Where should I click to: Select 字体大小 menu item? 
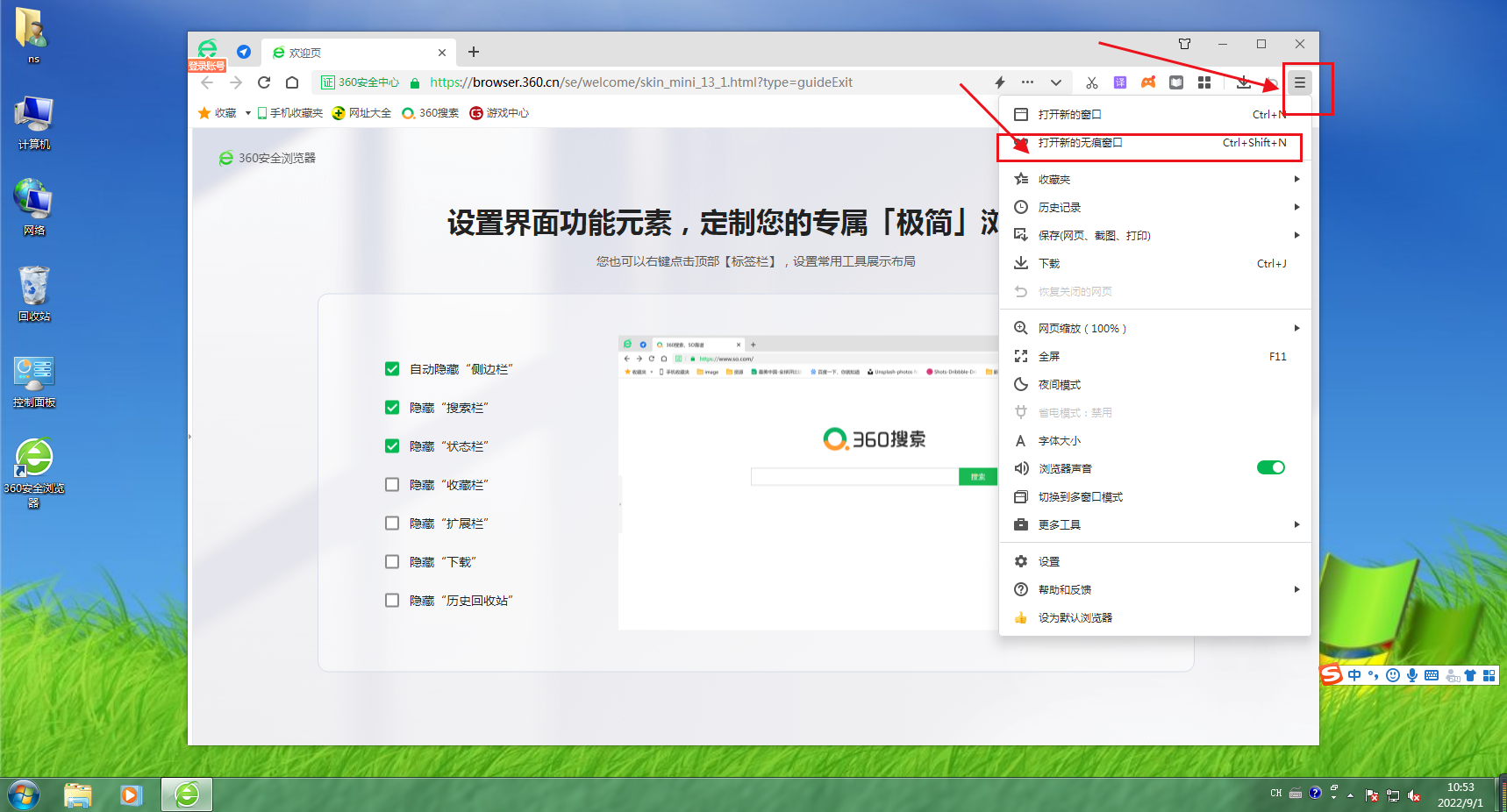pos(1154,441)
